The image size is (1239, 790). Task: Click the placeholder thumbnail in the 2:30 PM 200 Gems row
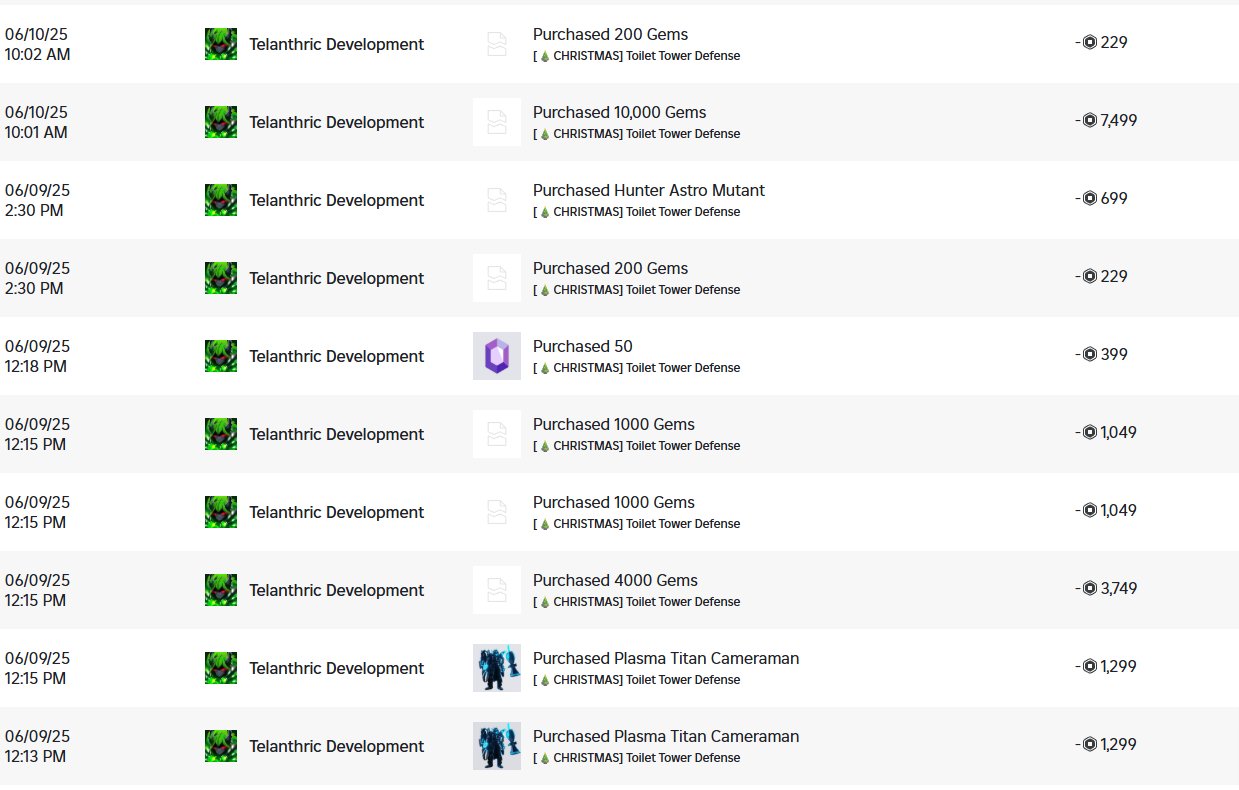(x=497, y=278)
